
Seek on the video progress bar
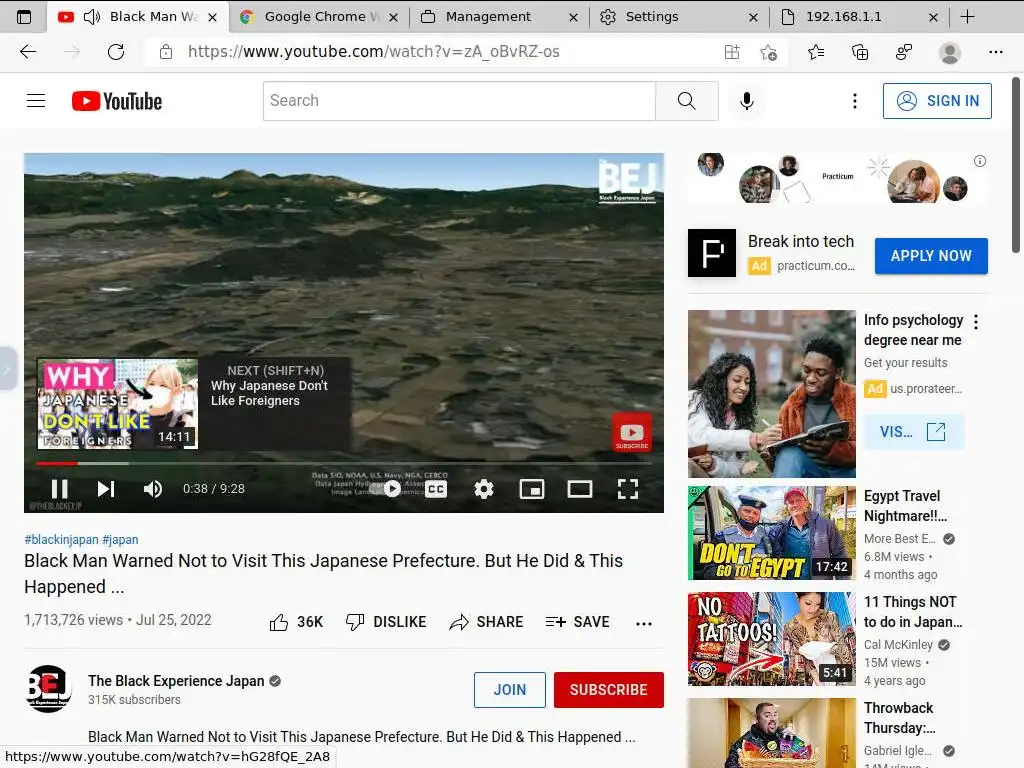point(344,463)
